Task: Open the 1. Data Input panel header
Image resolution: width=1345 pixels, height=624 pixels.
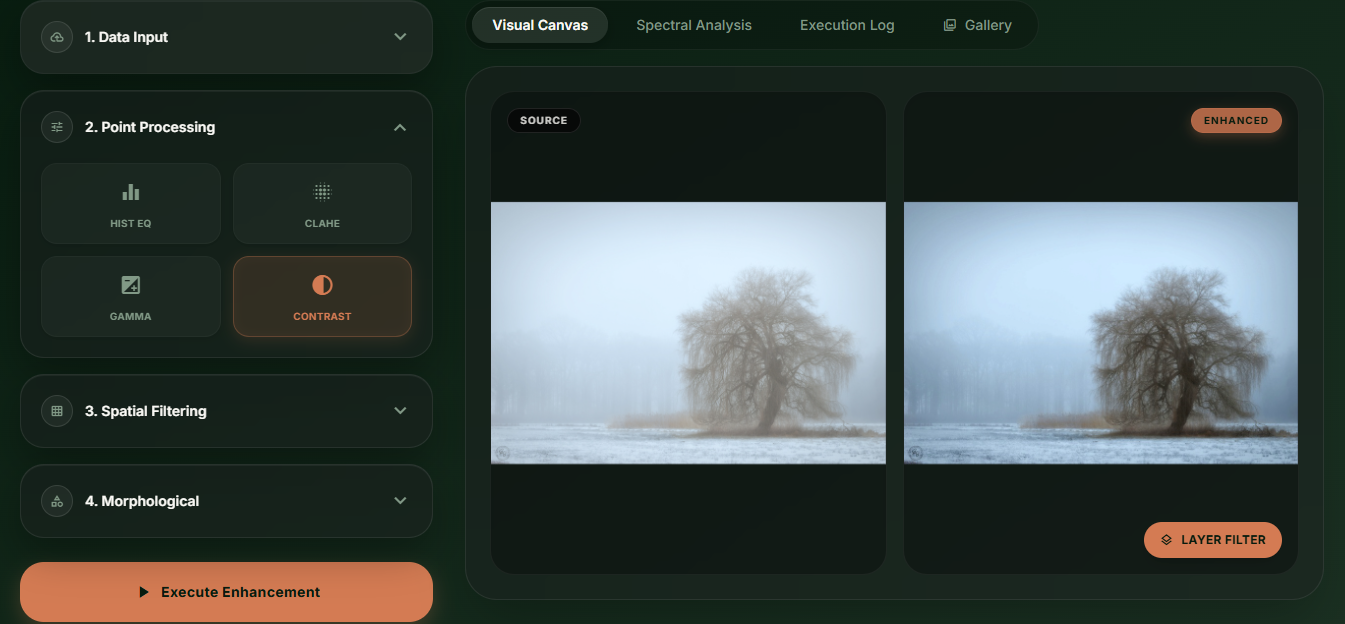Action: (226, 37)
